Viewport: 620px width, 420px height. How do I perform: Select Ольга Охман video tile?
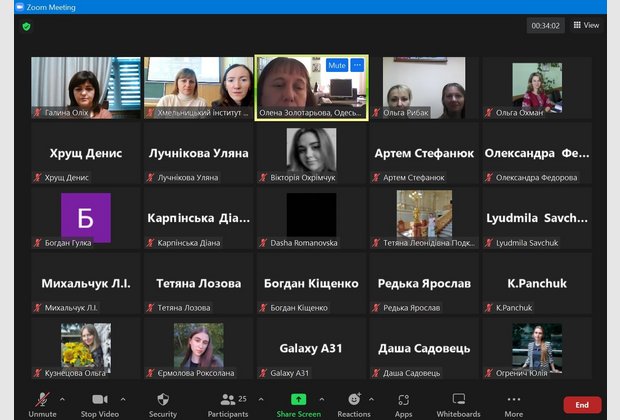pyautogui.click(x=537, y=87)
